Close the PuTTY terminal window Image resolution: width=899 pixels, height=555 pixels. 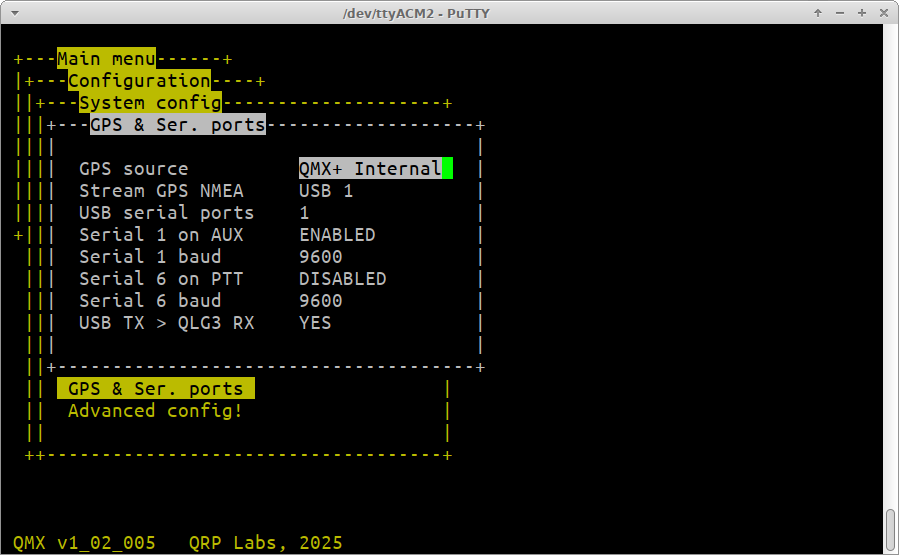pos(882,13)
